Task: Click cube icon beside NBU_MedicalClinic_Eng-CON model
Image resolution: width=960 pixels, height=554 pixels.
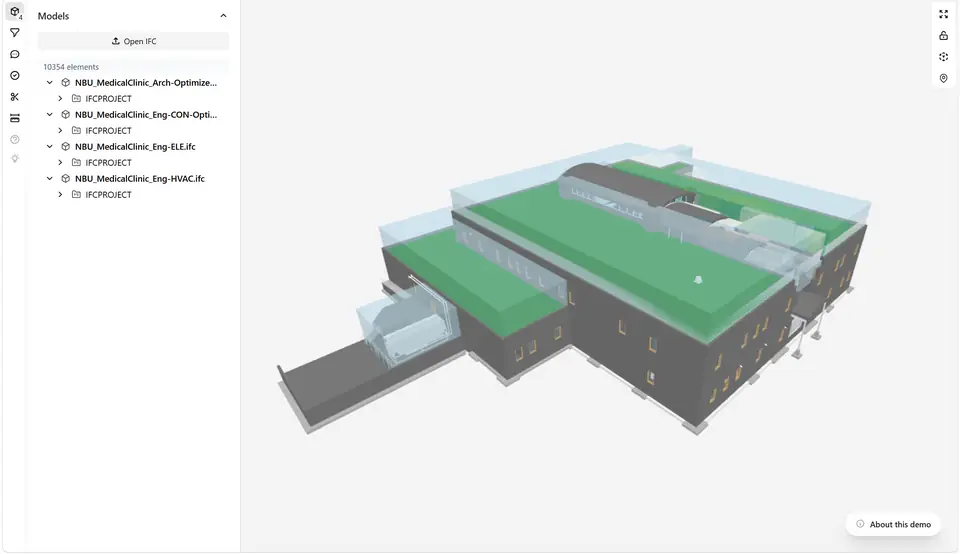Action: tap(66, 114)
